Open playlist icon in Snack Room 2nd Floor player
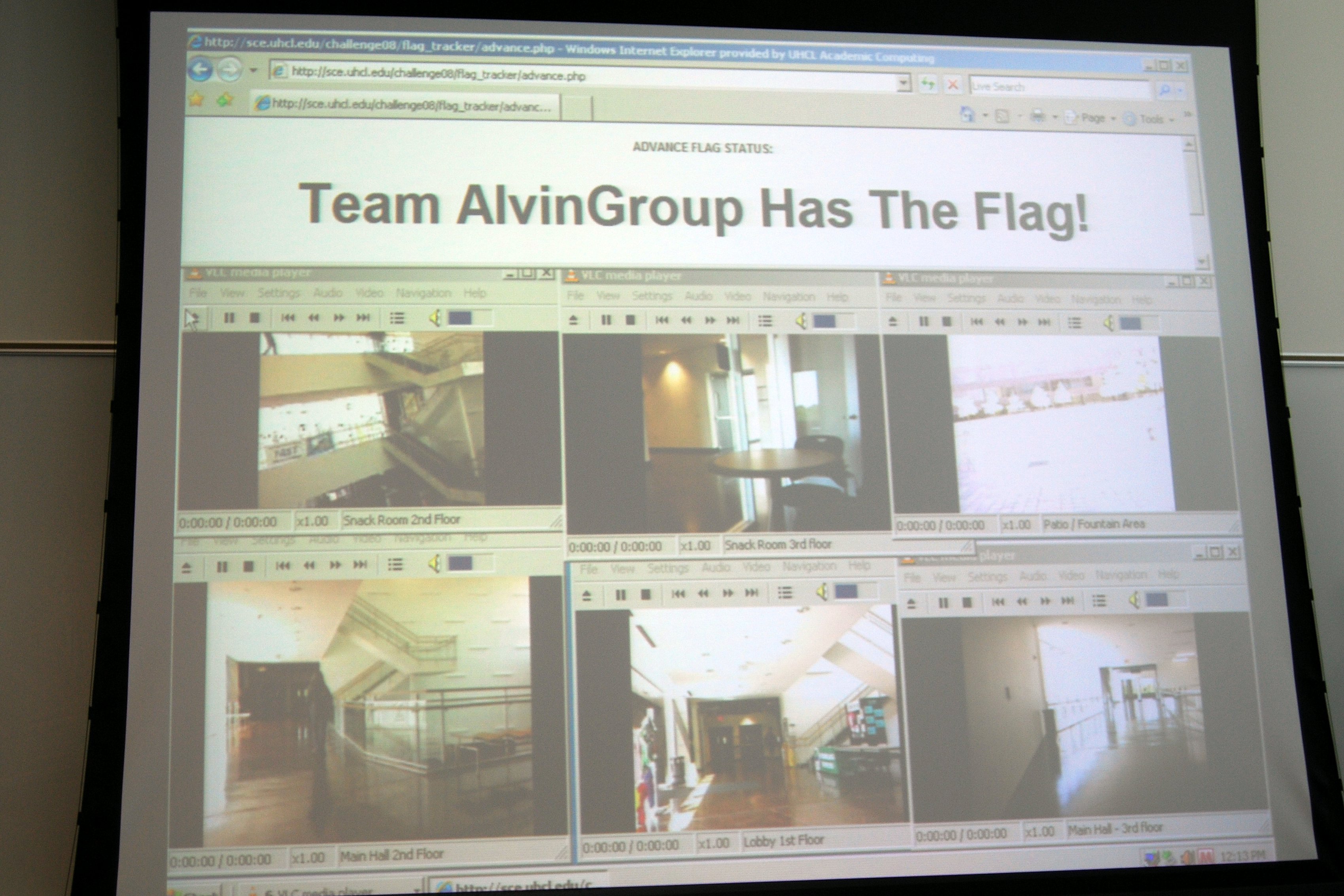Viewport: 1344px width, 896px height. click(x=397, y=318)
